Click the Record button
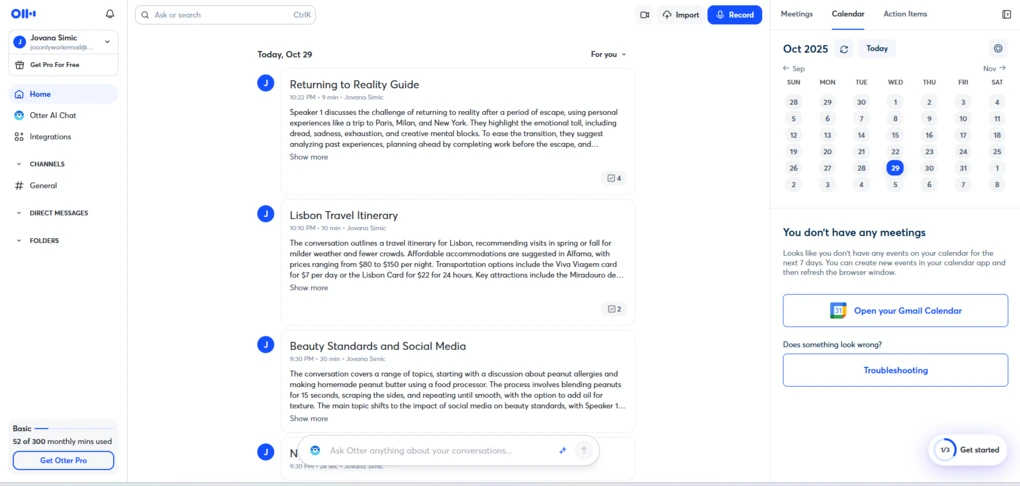 (734, 15)
